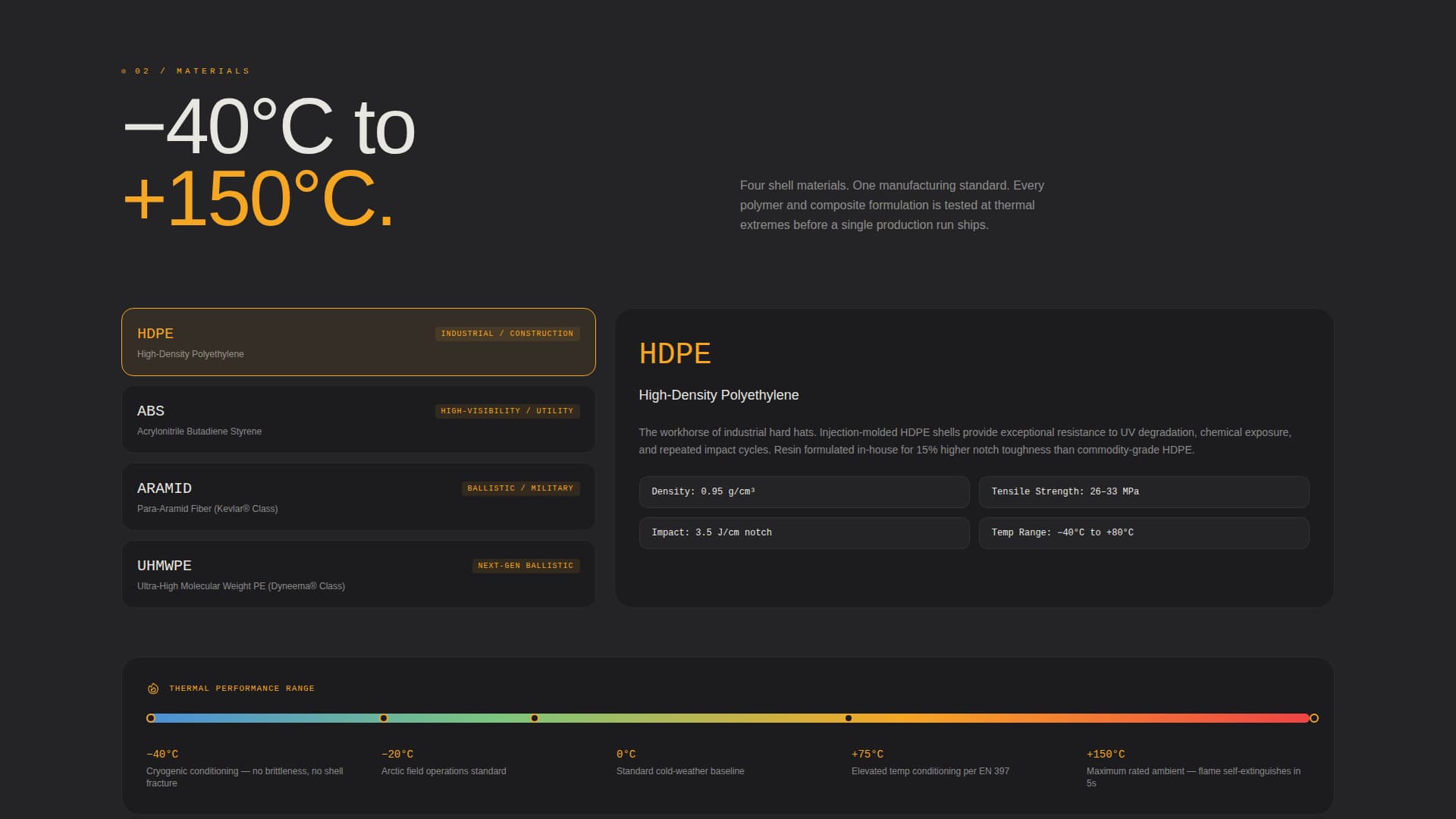This screenshot has width=1456, height=819.
Task: Click the thermal gradient slider bar
Action: tap(728, 717)
